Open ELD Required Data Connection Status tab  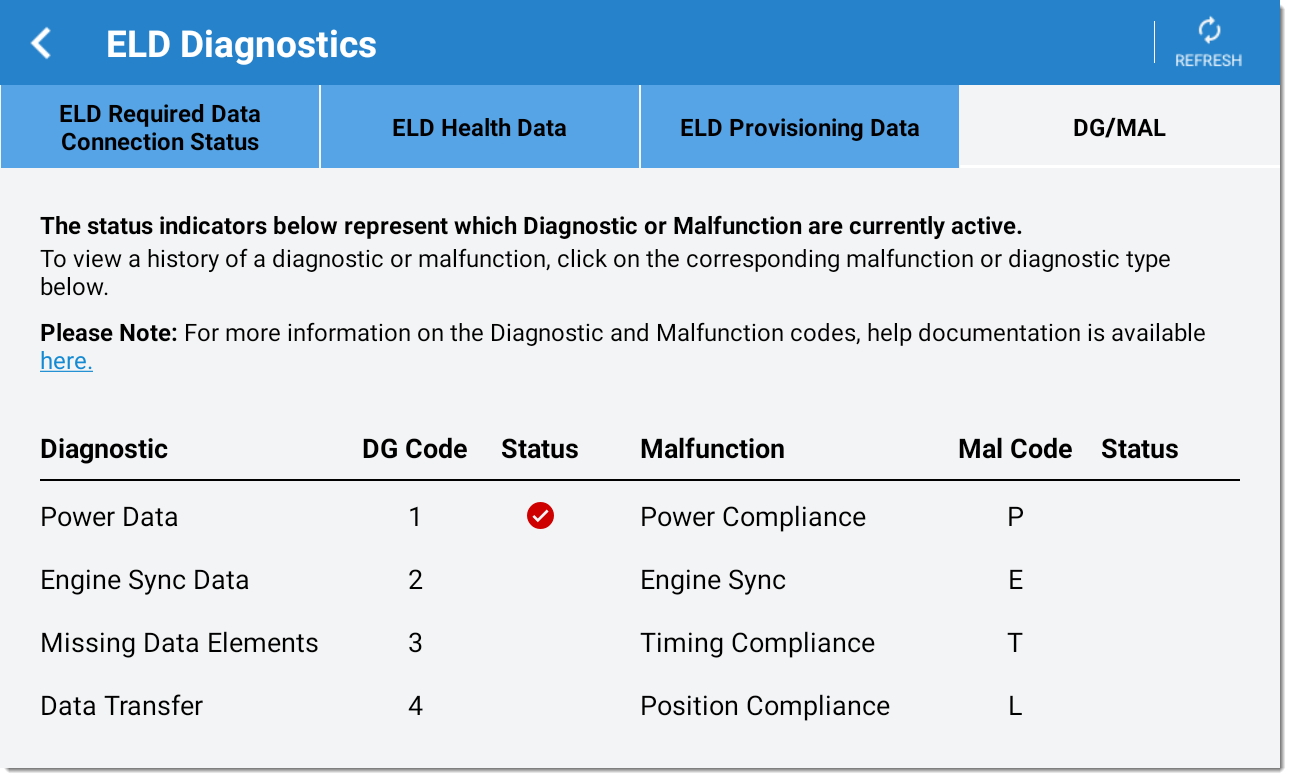click(160, 127)
